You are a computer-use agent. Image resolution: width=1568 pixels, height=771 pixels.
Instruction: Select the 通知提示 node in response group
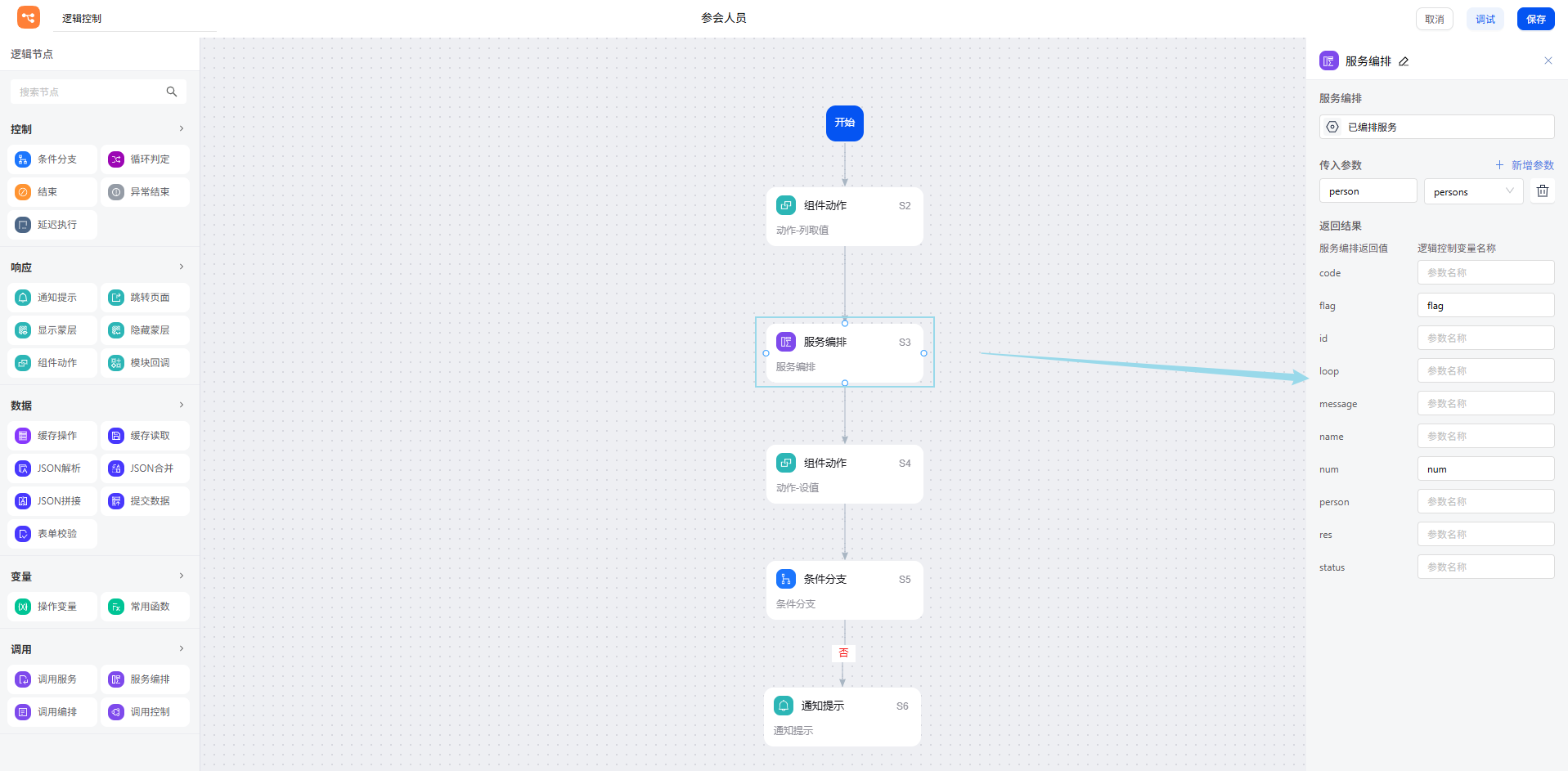pos(52,298)
